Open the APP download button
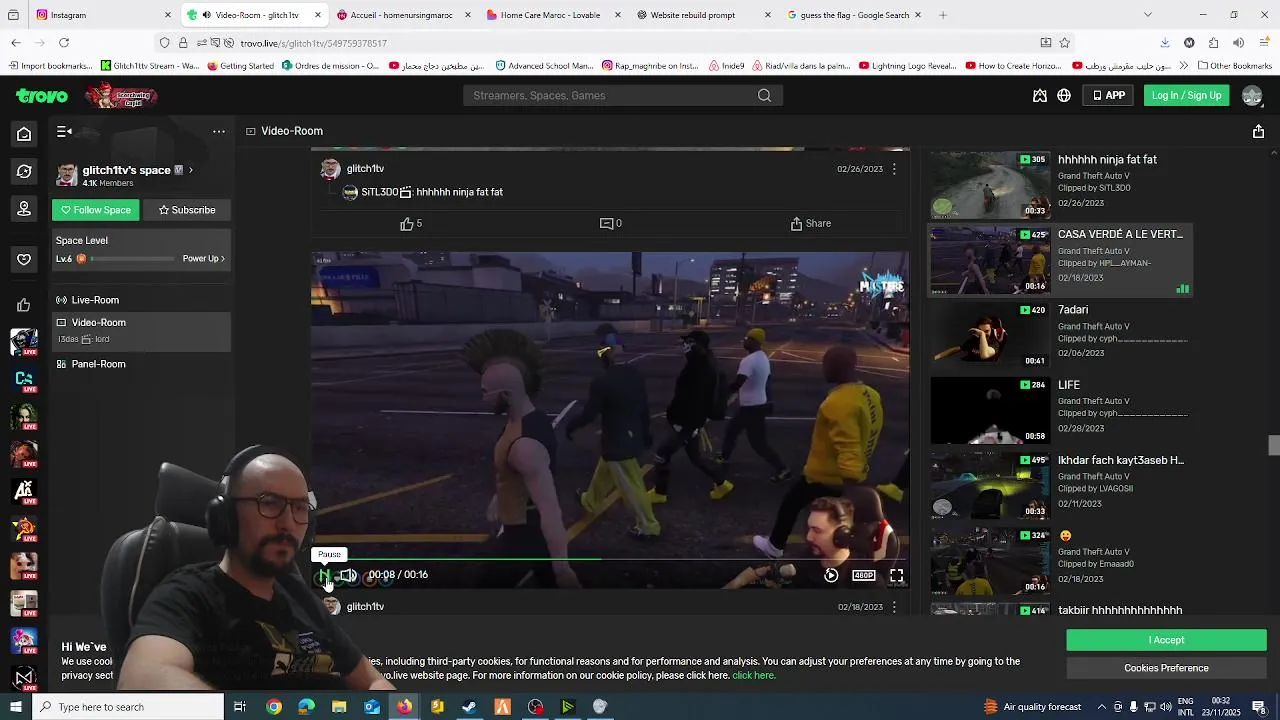The height and width of the screenshot is (720, 1280). point(1109,96)
